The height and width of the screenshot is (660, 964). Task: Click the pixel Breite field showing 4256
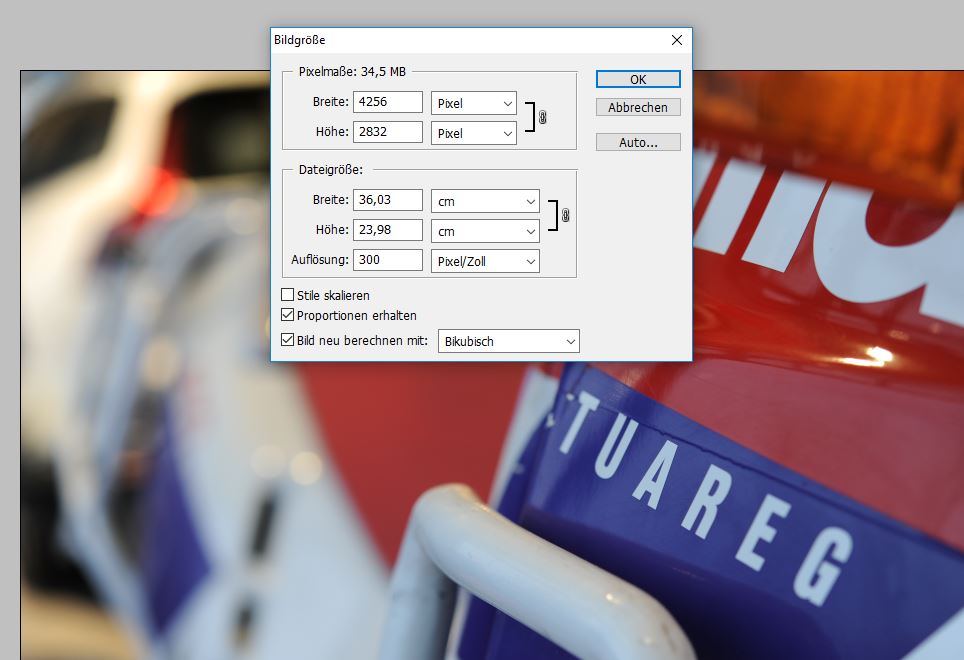click(x=387, y=102)
